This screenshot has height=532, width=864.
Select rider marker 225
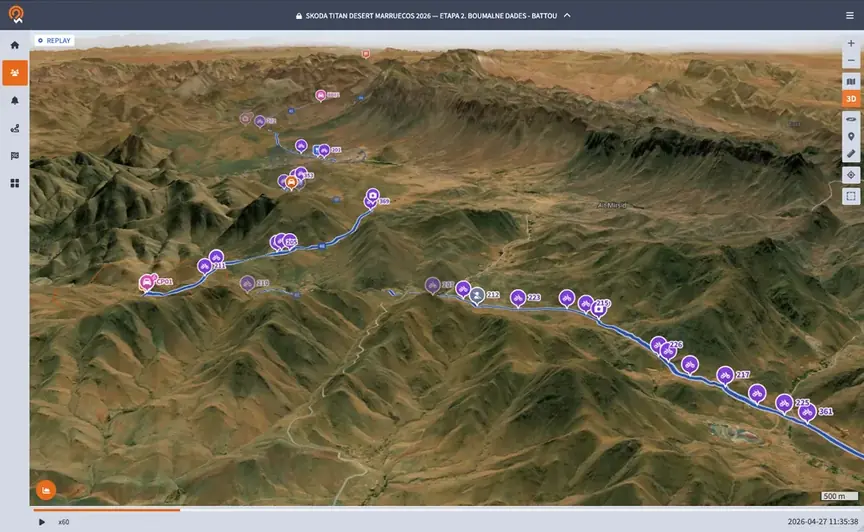784,404
